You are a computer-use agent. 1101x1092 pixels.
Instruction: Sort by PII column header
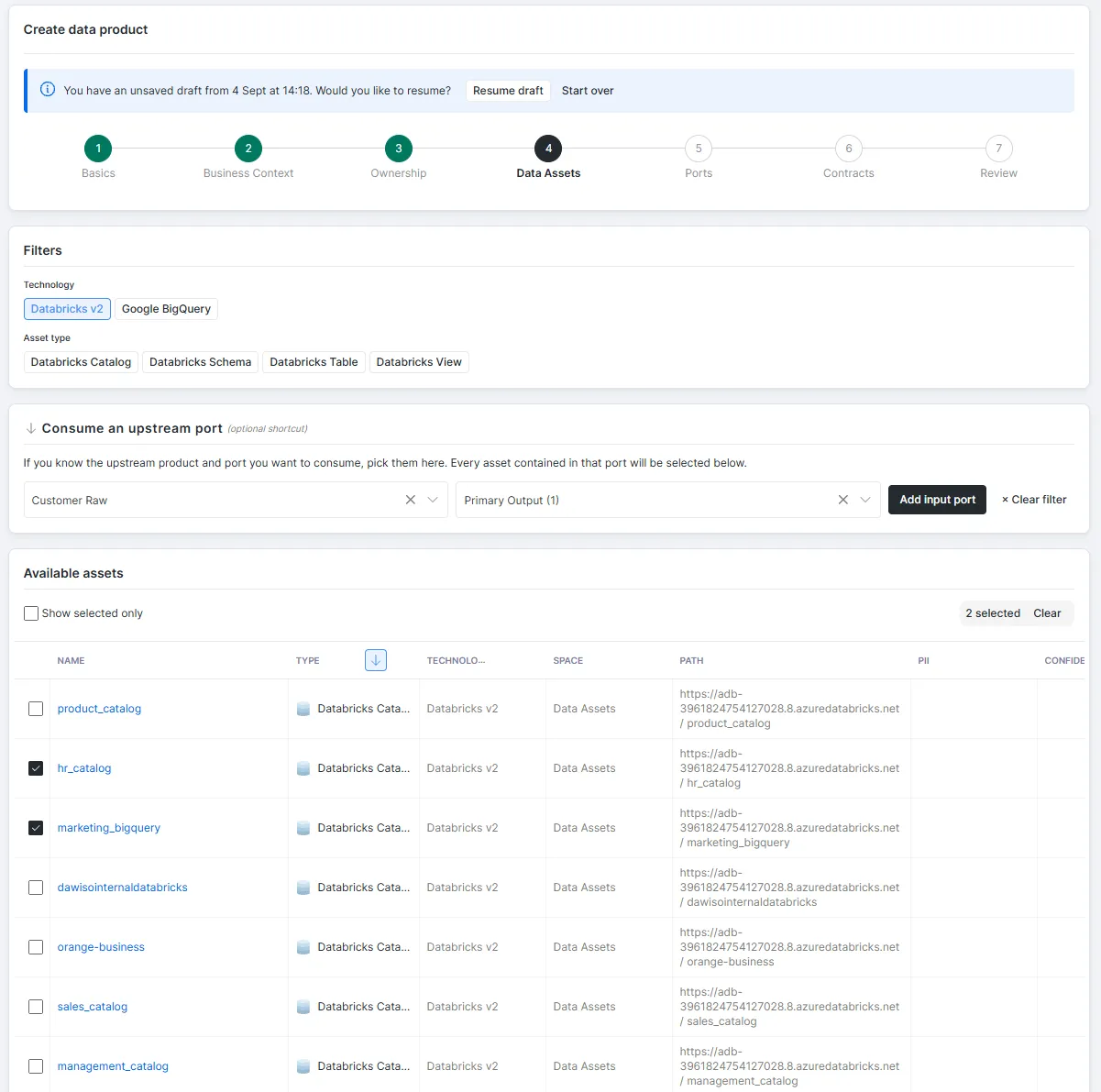pyautogui.click(x=923, y=660)
